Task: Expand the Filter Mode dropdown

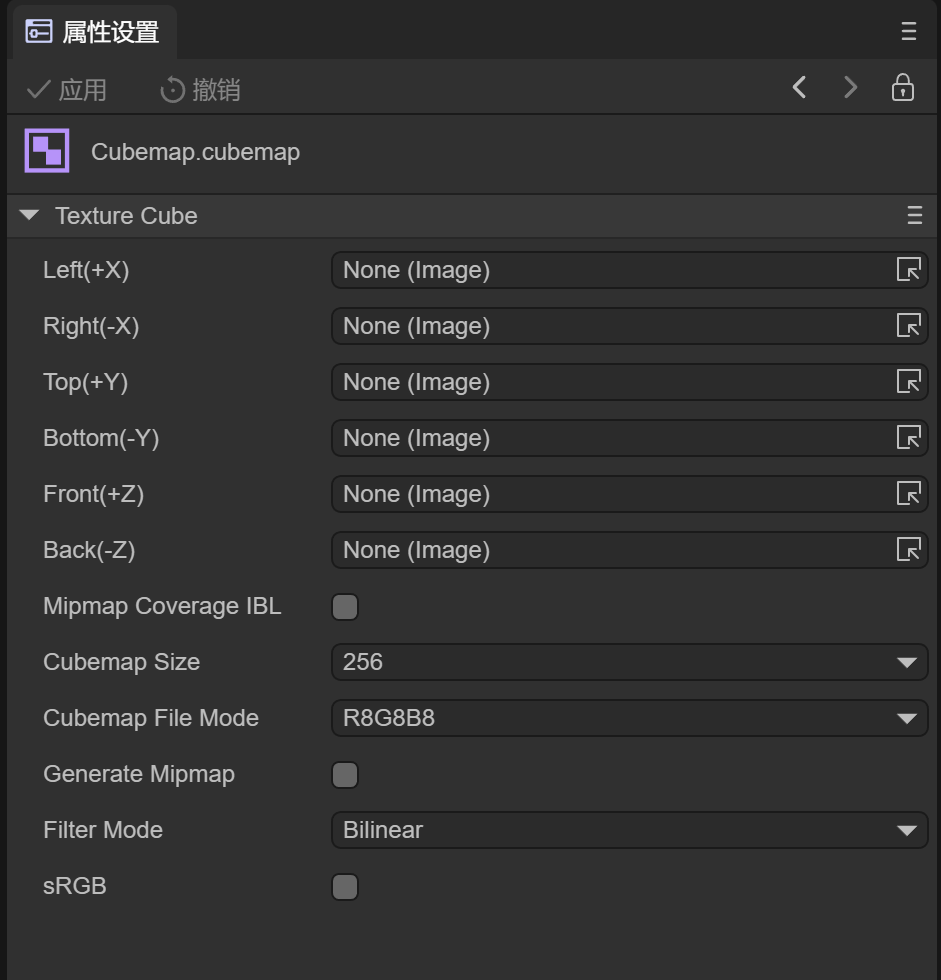Action: pyautogui.click(x=629, y=830)
